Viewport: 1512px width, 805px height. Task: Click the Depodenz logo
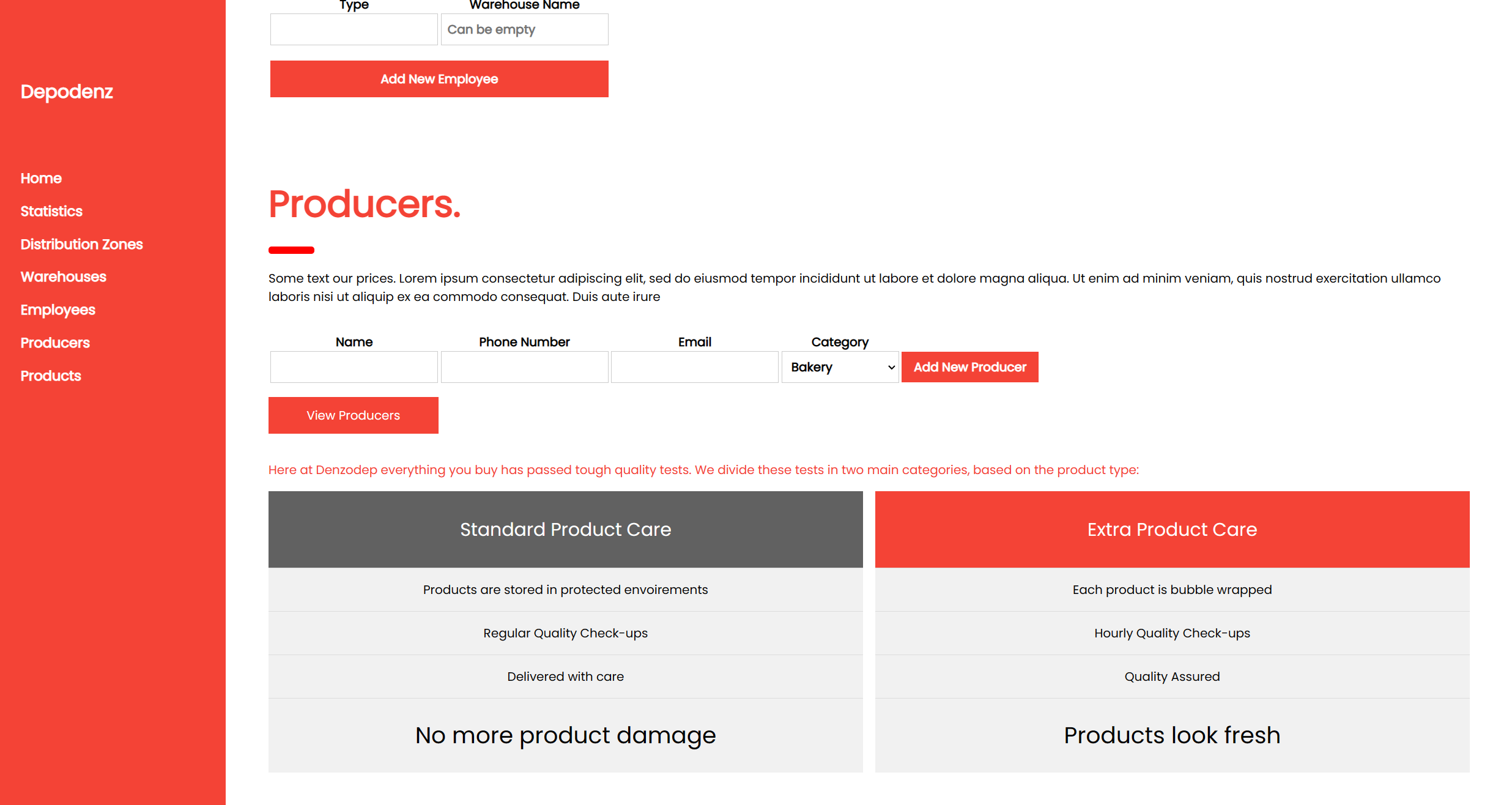point(67,92)
